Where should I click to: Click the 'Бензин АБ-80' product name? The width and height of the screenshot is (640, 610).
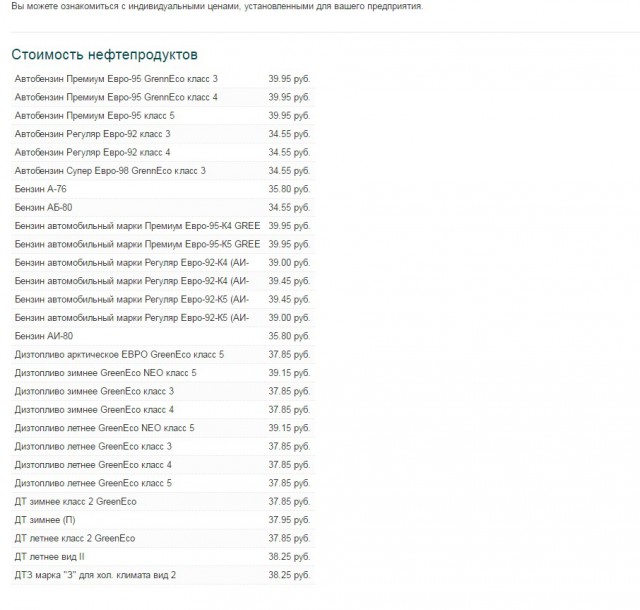coord(43,207)
